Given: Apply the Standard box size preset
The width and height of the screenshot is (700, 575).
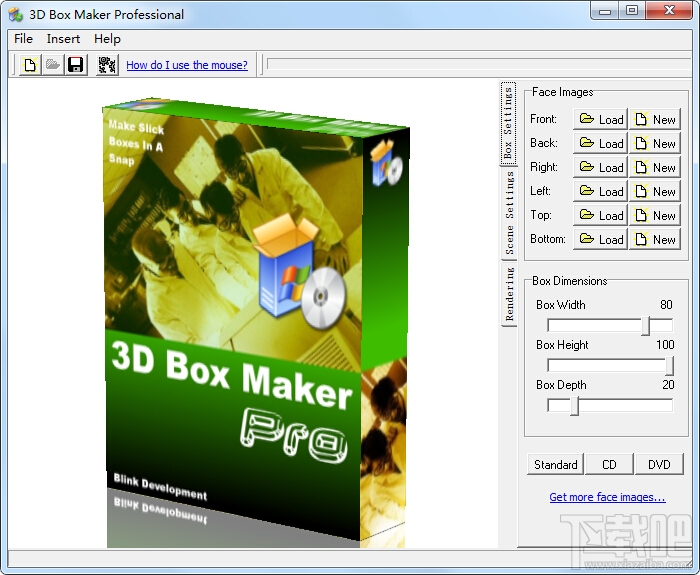Looking at the screenshot, I should [x=555, y=465].
